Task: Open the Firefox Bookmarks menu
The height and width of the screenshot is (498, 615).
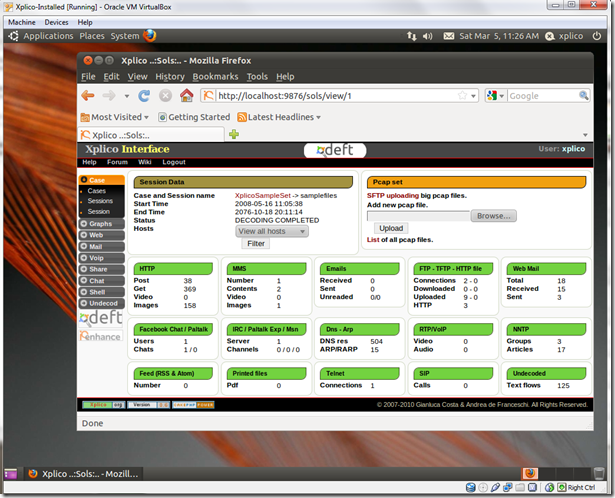Action: tap(215, 76)
